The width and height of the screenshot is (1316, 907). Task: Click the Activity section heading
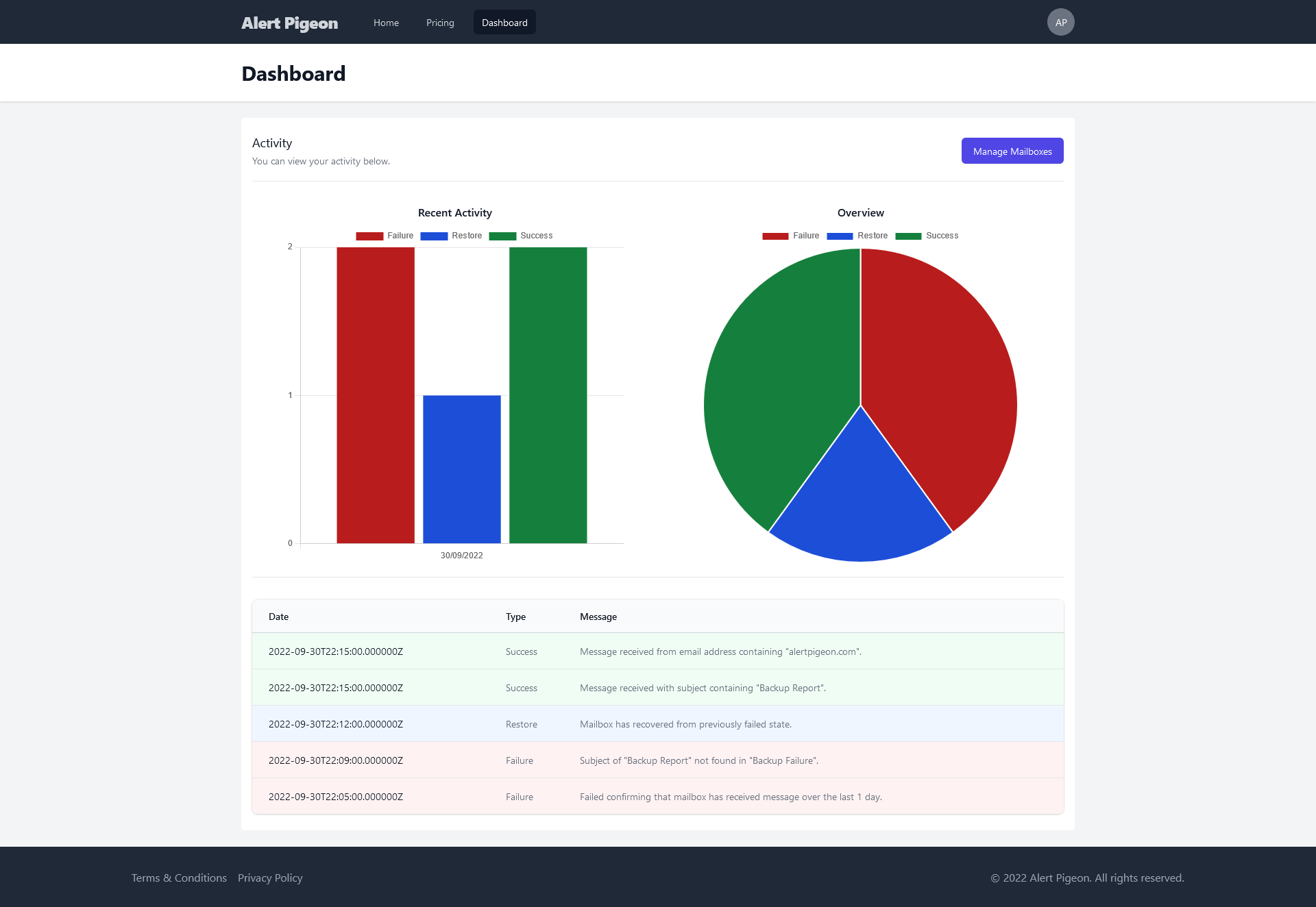coord(272,142)
